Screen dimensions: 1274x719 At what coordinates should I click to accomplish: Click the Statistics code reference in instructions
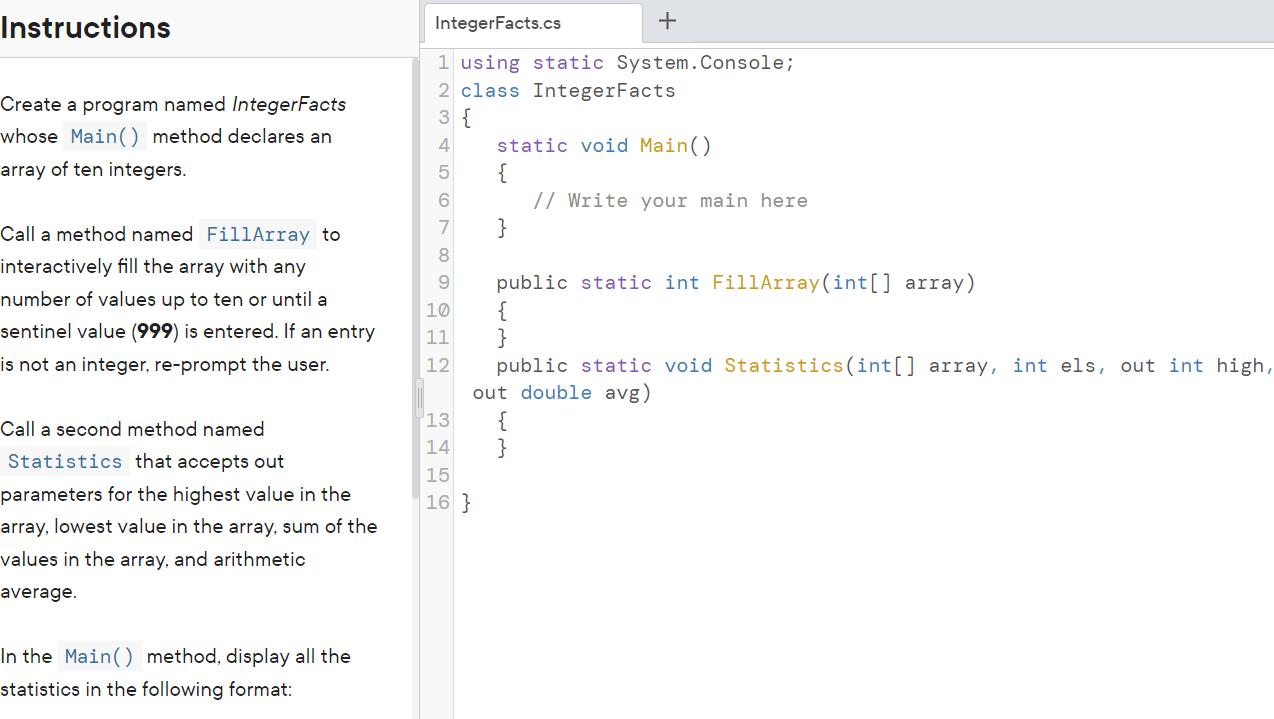64,461
